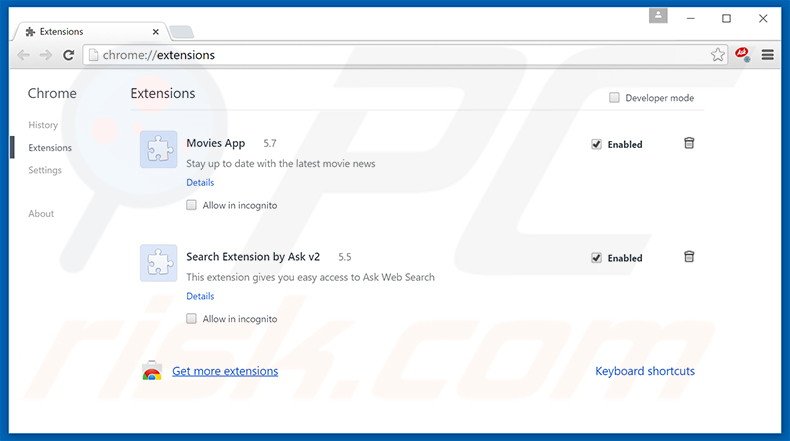Click 'Stay up to date with the latest movie news'
Image resolution: width=790 pixels, height=441 pixels.
click(x=281, y=163)
